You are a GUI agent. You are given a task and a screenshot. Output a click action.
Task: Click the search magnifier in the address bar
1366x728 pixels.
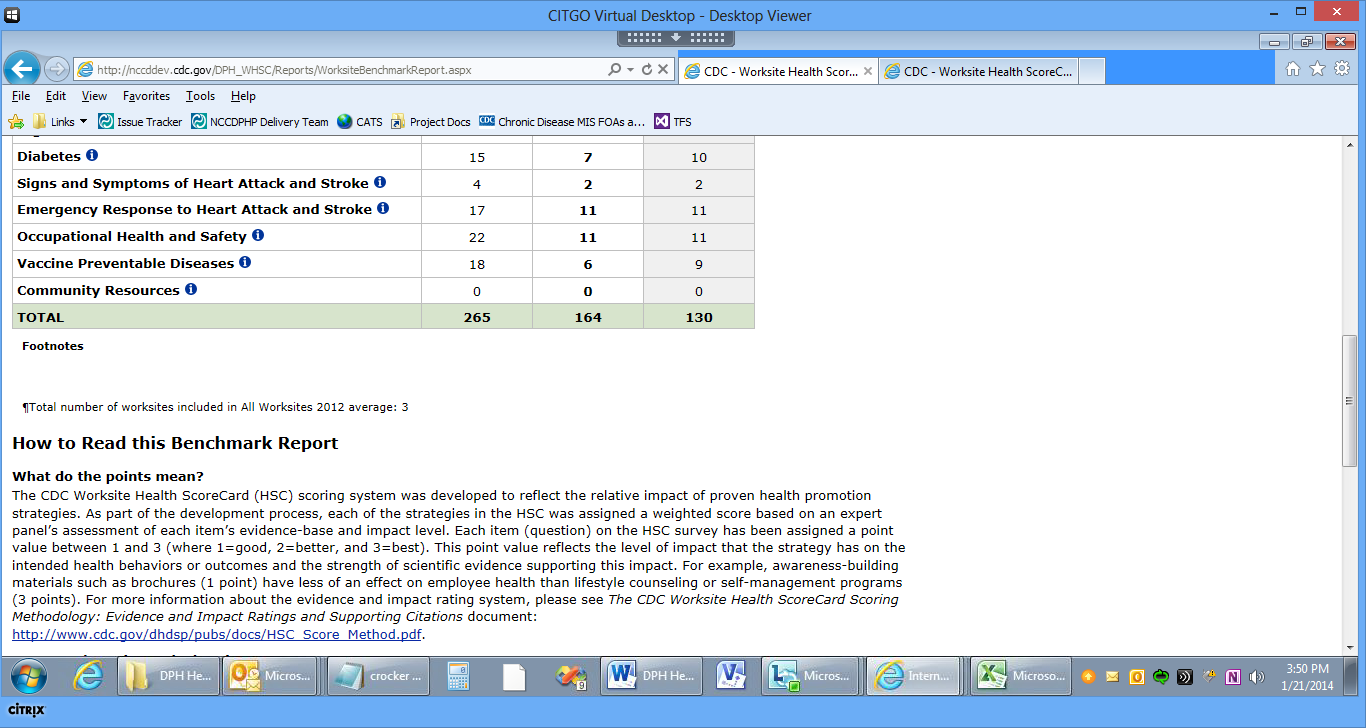click(x=614, y=70)
